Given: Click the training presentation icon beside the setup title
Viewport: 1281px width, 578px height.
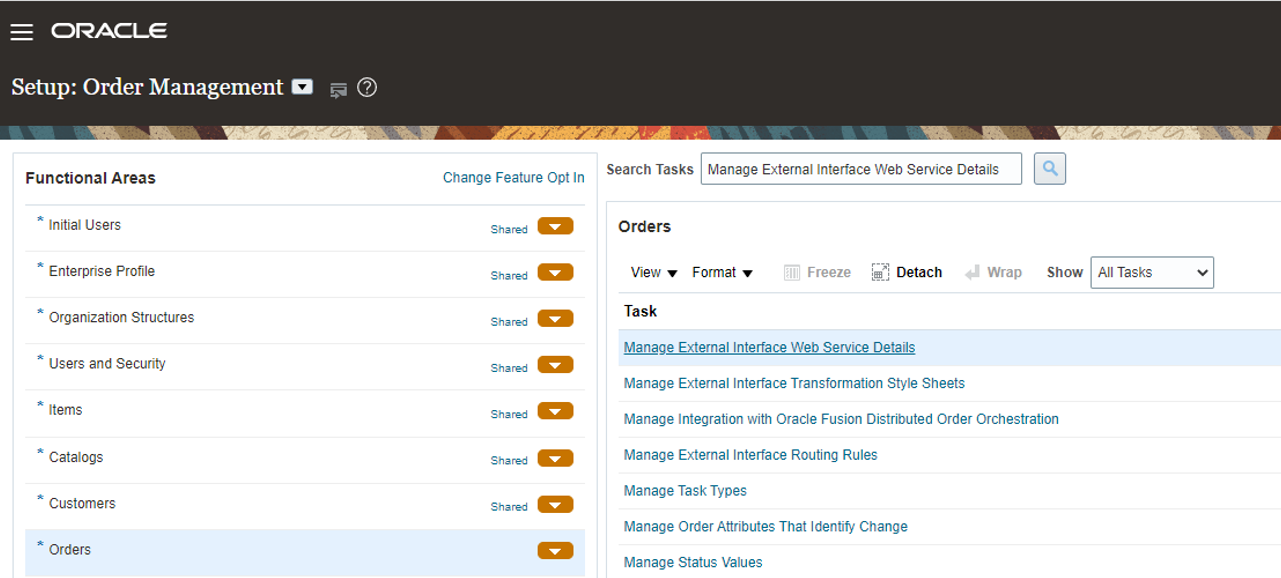Looking at the screenshot, I should click(x=338, y=90).
